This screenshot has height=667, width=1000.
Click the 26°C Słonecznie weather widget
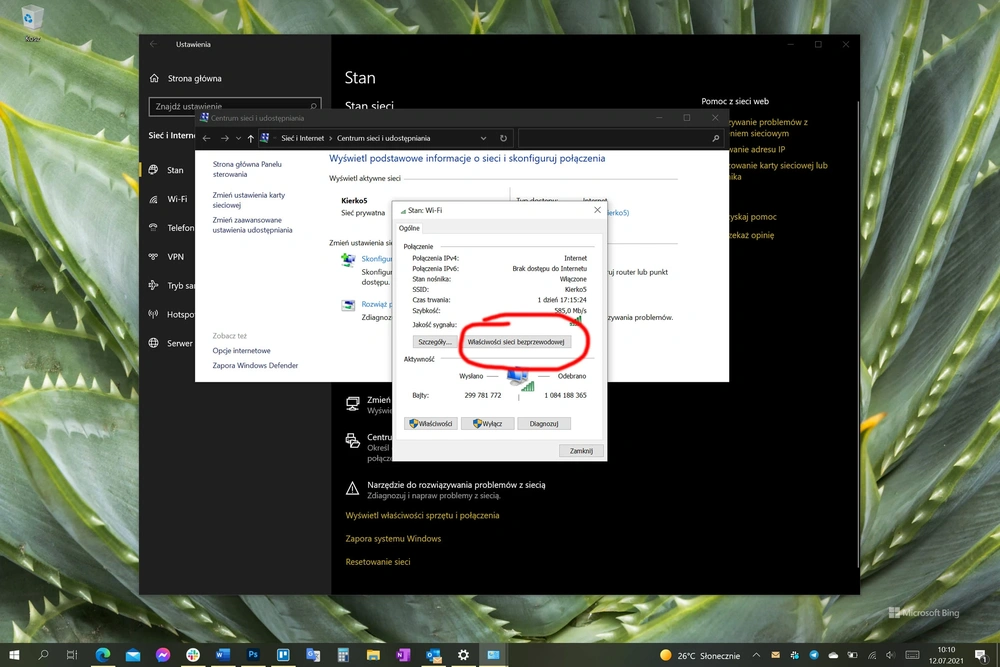tap(700, 656)
